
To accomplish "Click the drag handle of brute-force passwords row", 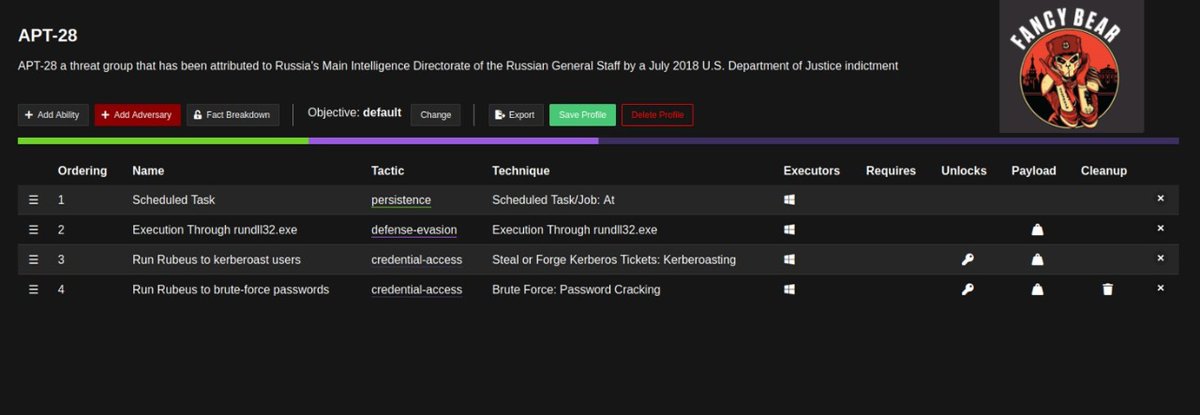I will pos(33,290).
